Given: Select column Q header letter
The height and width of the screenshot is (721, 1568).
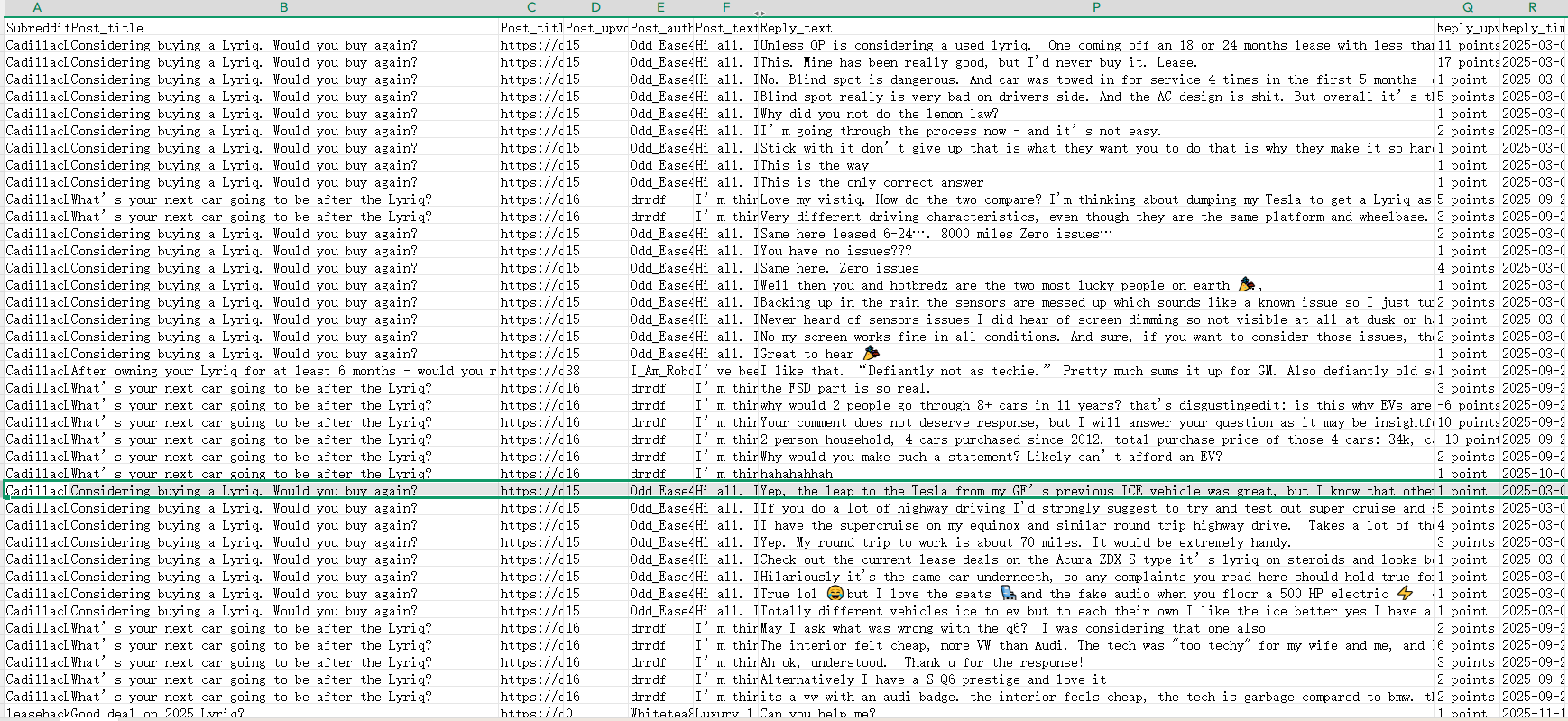Looking at the screenshot, I should tap(1467, 7).
